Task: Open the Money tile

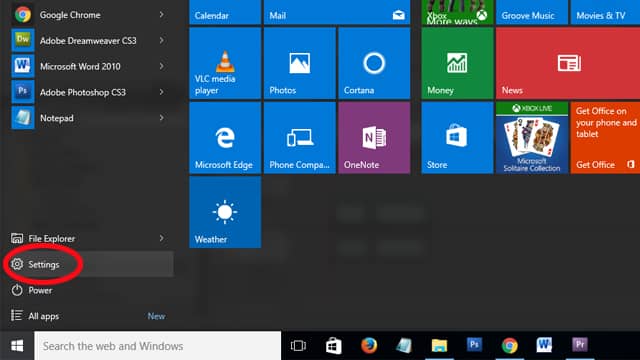Action: pyautogui.click(x=457, y=63)
